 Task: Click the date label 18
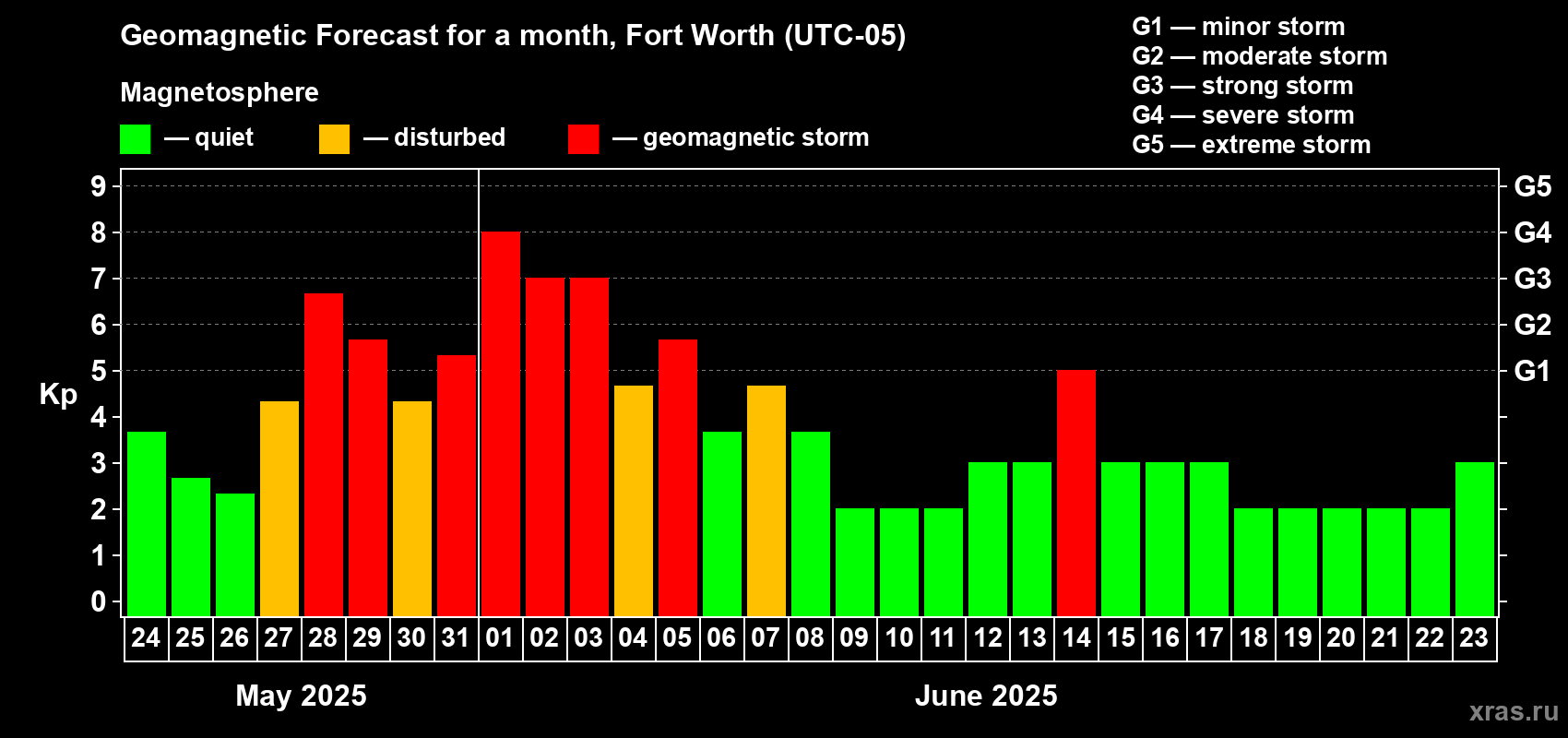[1253, 638]
